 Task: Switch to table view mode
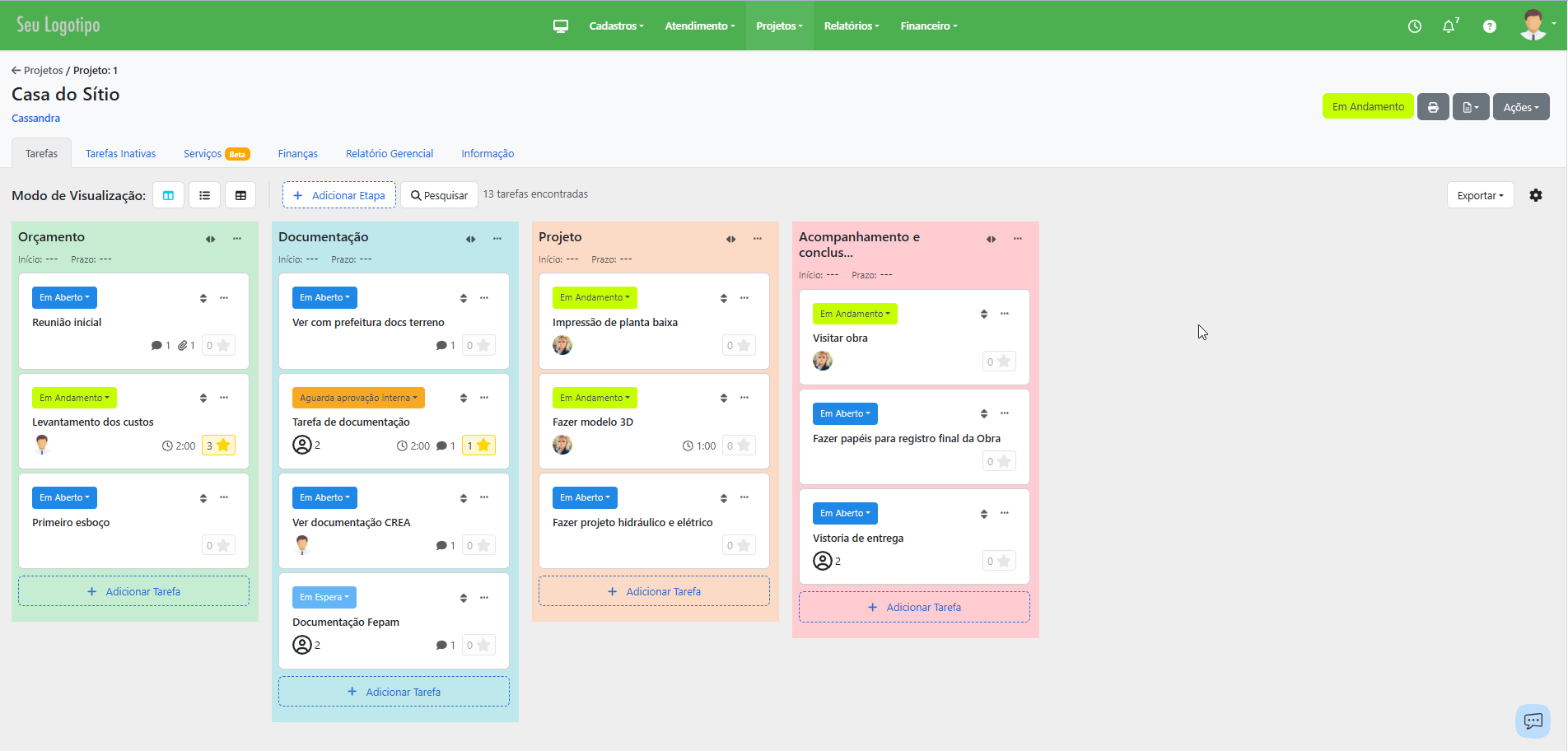coord(240,195)
